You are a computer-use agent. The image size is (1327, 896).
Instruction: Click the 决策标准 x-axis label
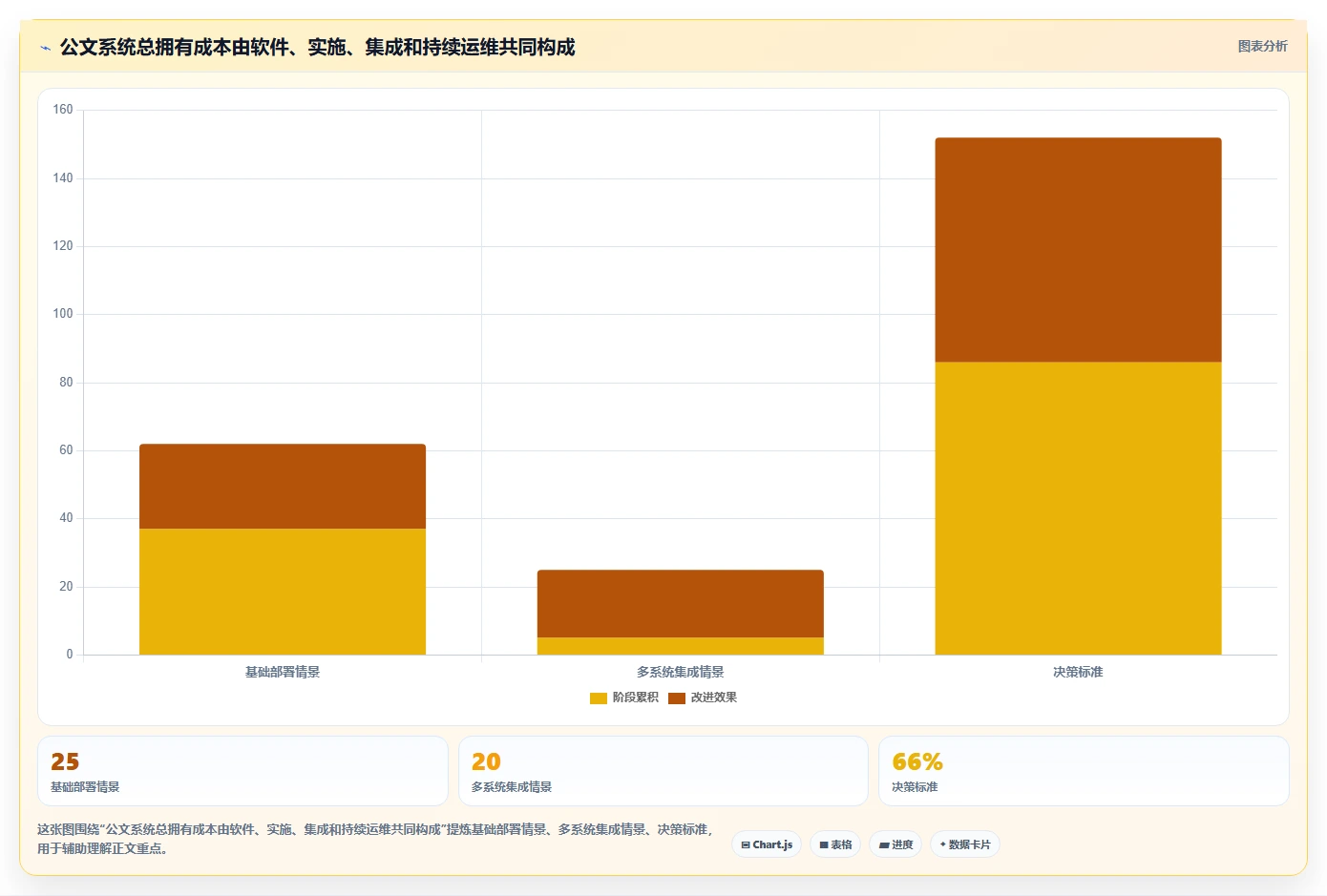point(1078,673)
